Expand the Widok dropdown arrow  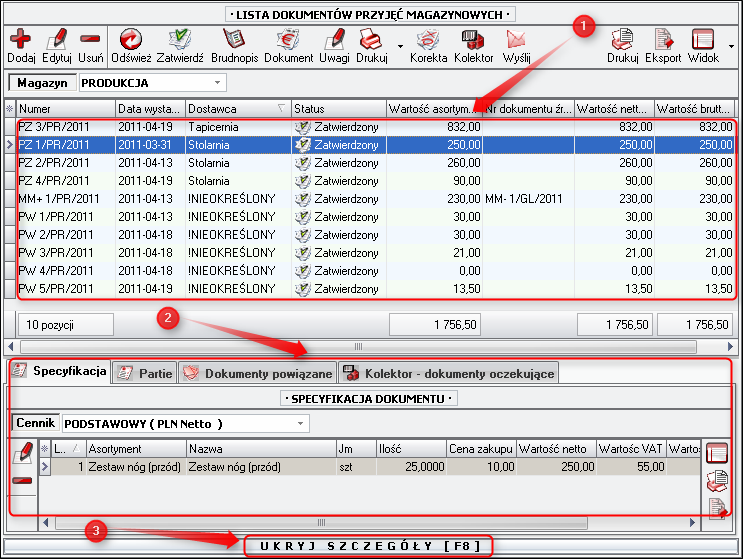click(x=730, y=46)
